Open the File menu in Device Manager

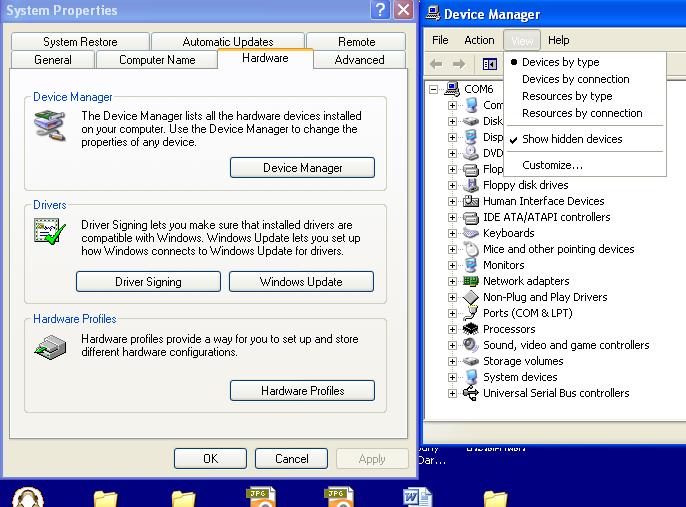(x=440, y=40)
